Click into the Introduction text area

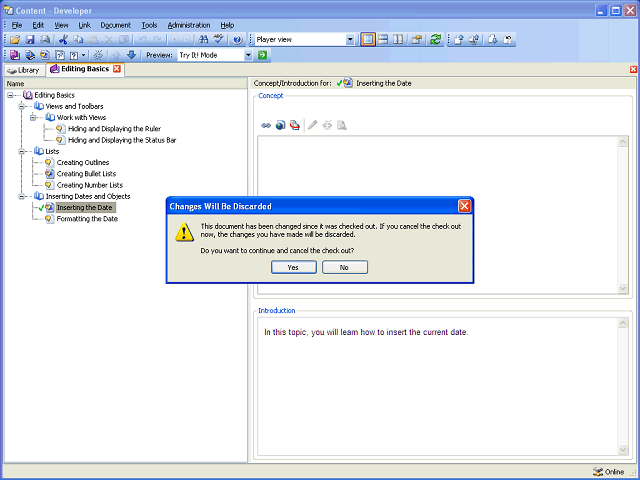[x=437, y=386]
